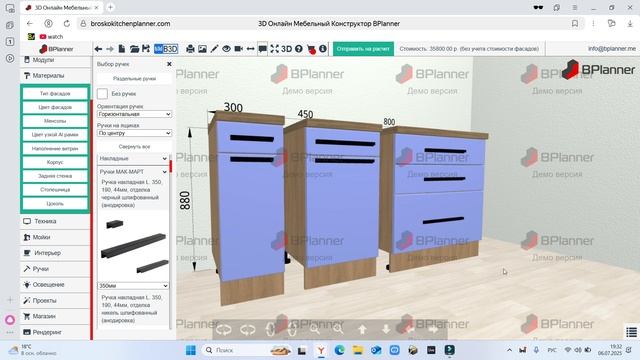Toggle the speech bubble comments icon

(x=262, y=49)
